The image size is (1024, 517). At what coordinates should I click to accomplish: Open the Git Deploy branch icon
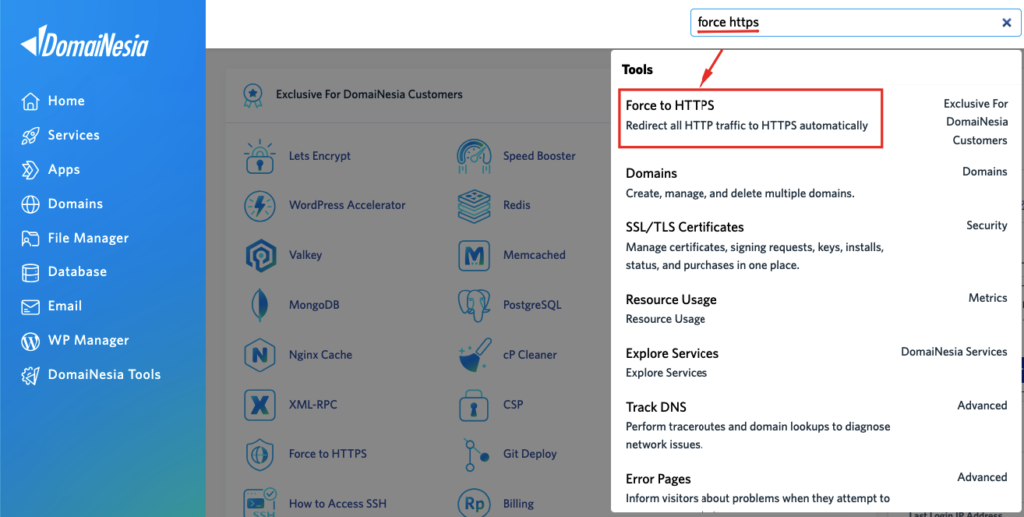476,454
